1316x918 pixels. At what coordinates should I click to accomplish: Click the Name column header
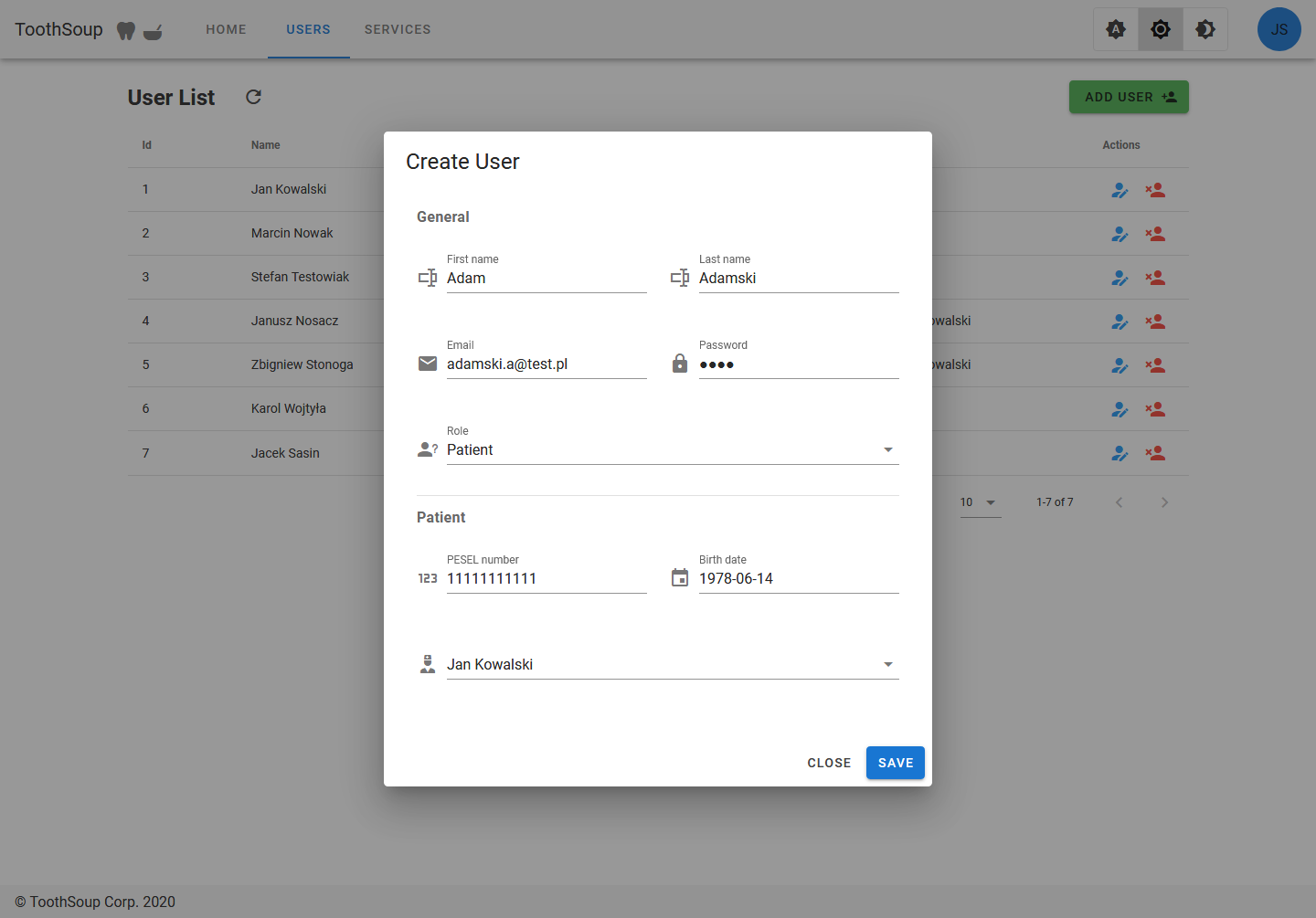pos(266,145)
